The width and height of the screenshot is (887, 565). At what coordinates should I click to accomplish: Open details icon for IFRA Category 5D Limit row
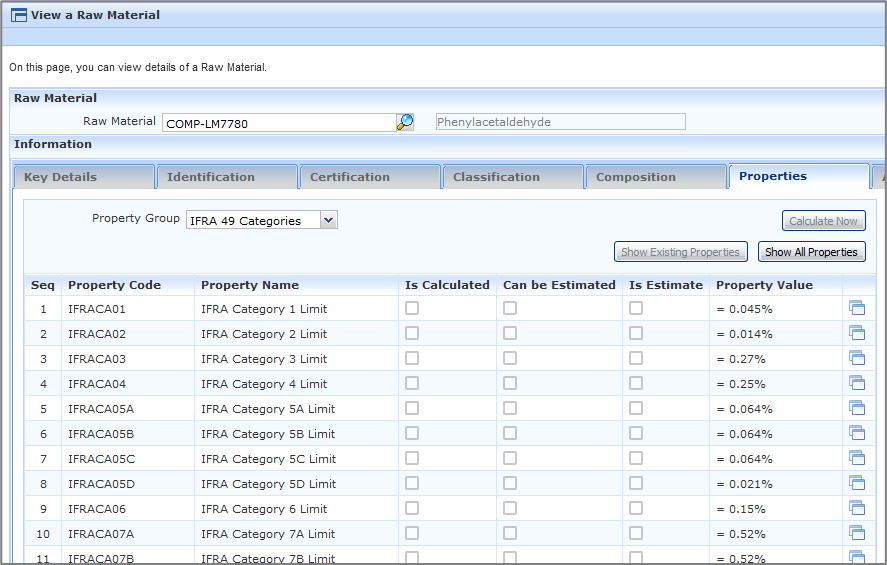point(857,483)
